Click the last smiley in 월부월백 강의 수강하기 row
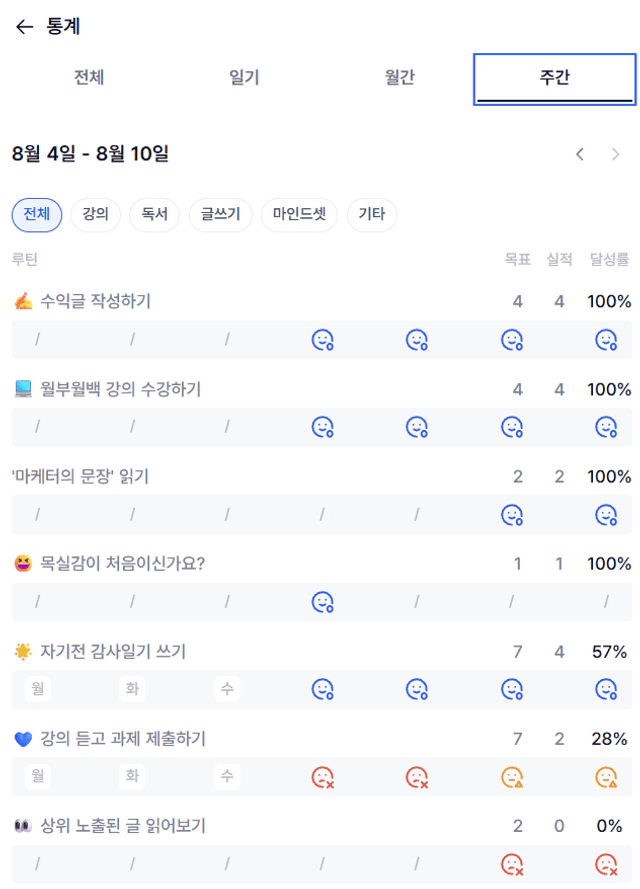The image size is (640, 889). coord(606,427)
